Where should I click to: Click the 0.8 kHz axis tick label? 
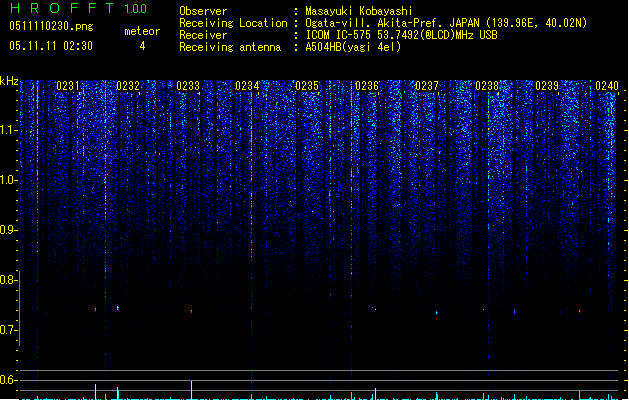[x=8, y=280]
